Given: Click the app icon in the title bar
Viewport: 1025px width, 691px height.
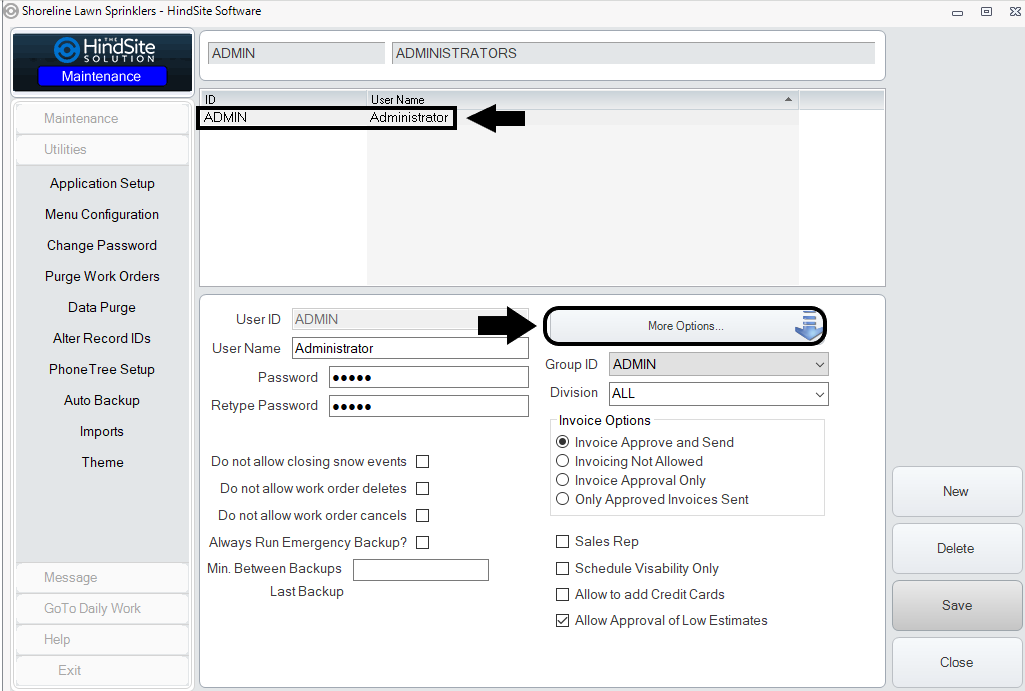Looking at the screenshot, I should click(11, 11).
